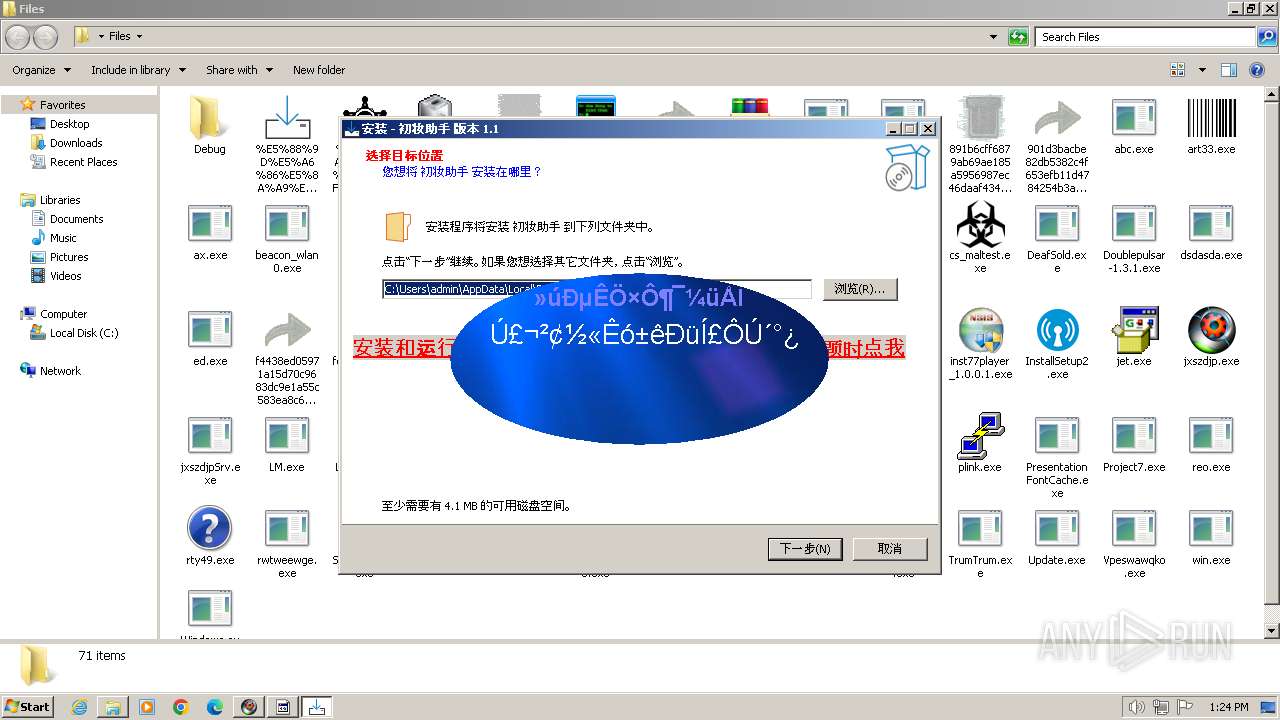
Task: Select plink.exe file icon
Action: 981,436
